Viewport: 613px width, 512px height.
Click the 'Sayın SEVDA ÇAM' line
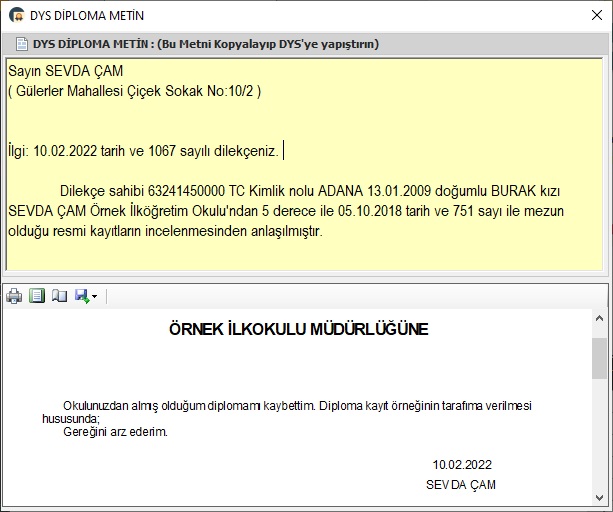pyautogui.click(x=66, y=71)
